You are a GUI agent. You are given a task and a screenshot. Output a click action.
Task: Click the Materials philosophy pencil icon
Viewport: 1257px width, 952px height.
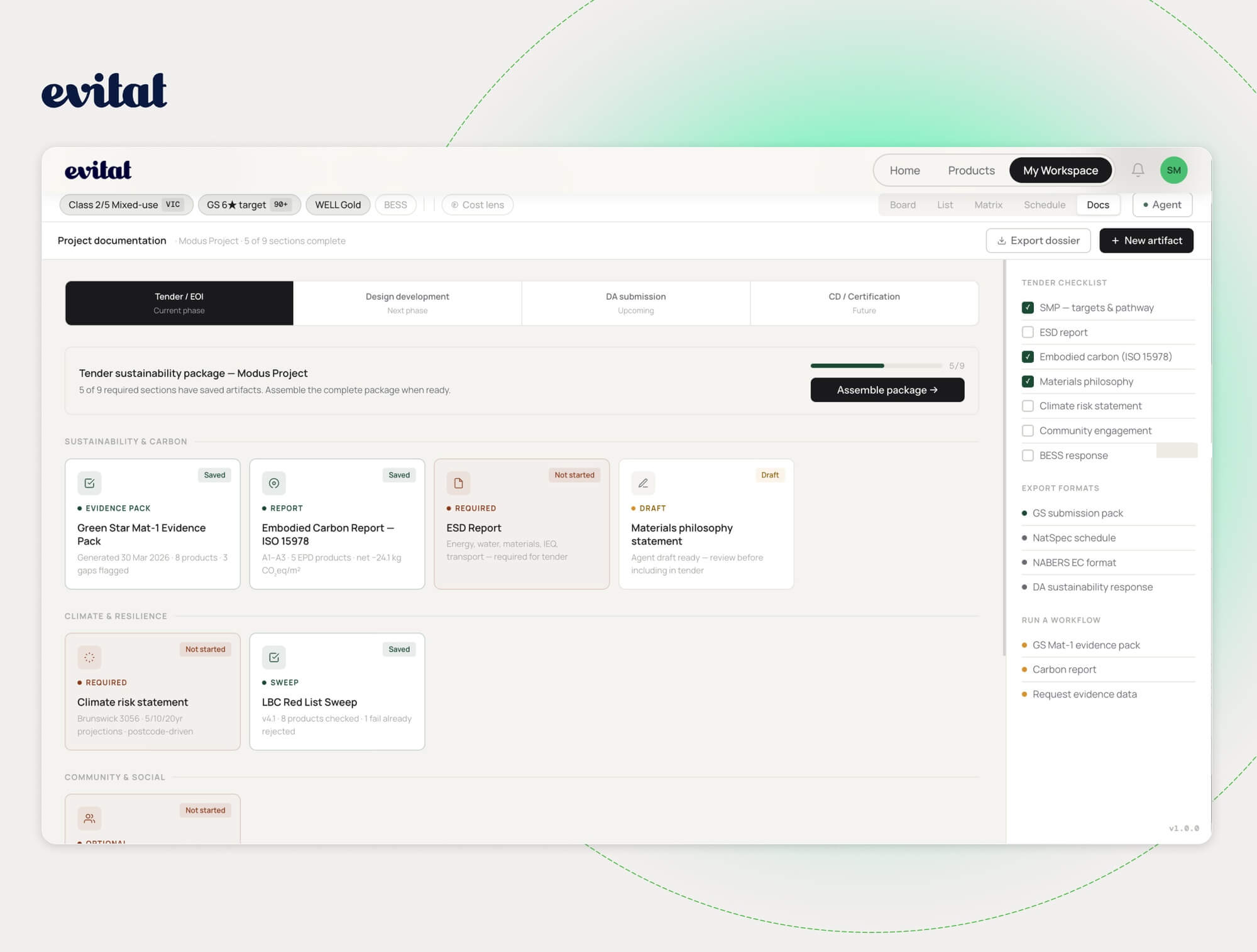643,483
